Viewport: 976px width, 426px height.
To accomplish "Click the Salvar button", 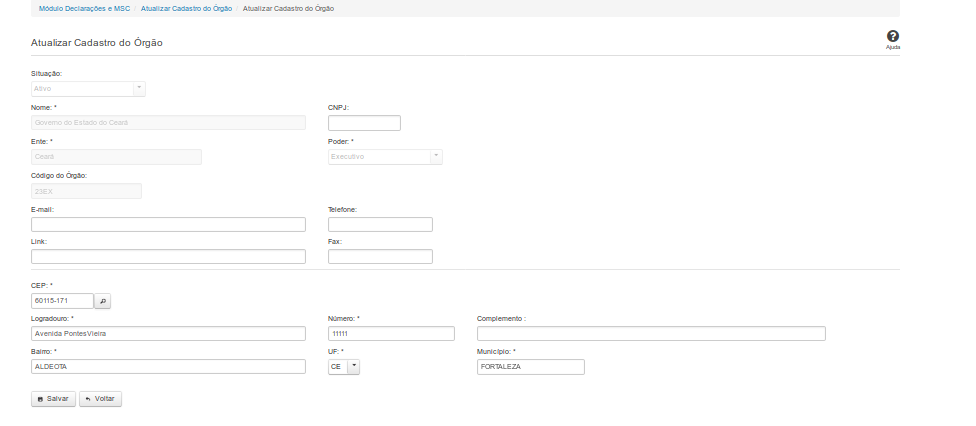I will (53, 399).
